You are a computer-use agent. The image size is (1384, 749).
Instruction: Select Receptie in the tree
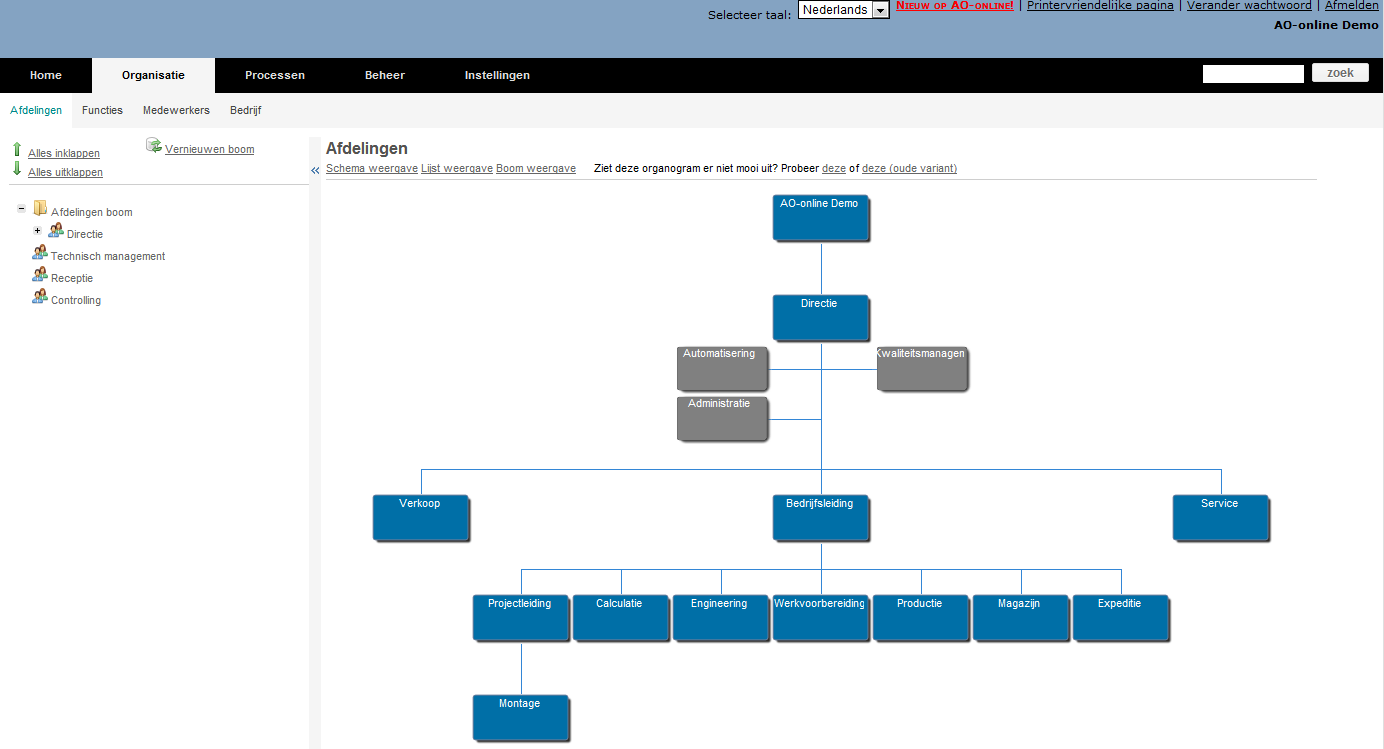point(72,279)
